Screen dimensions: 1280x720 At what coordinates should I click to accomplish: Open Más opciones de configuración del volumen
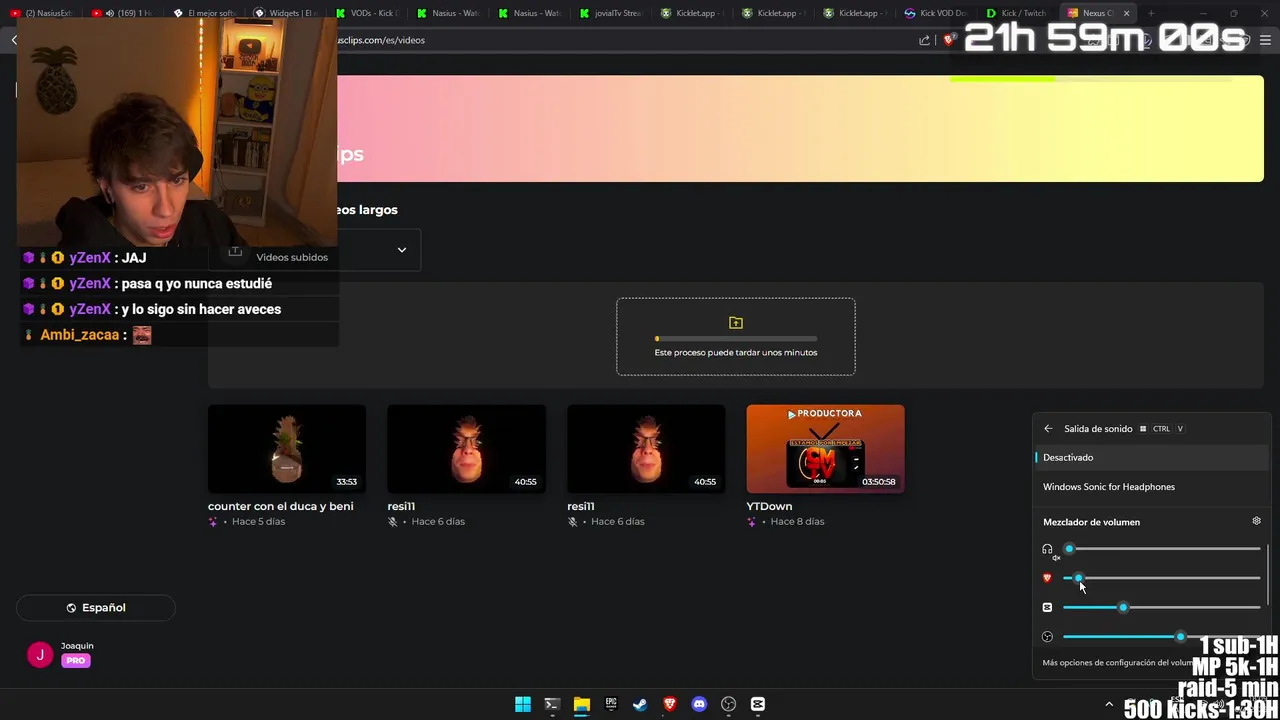point(1118,663)
